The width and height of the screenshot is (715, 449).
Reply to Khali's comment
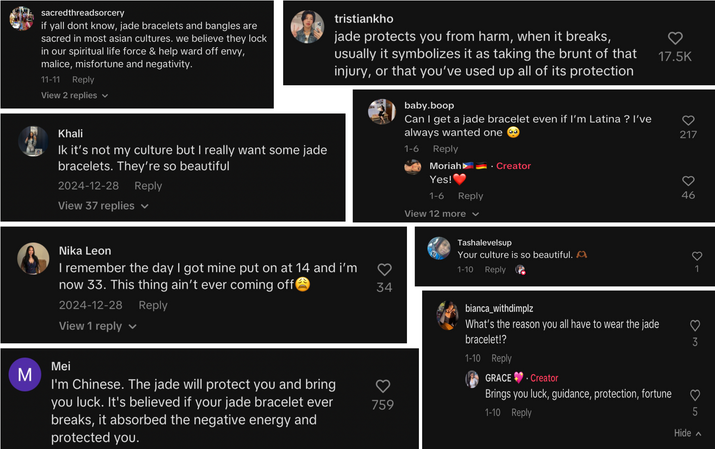[x=148, y=186]
